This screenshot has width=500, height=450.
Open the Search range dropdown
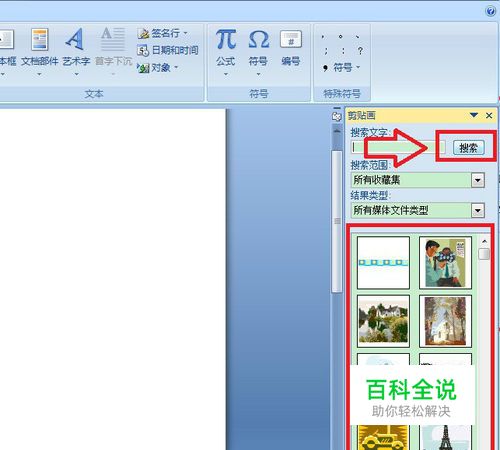(x=478, y=180)
